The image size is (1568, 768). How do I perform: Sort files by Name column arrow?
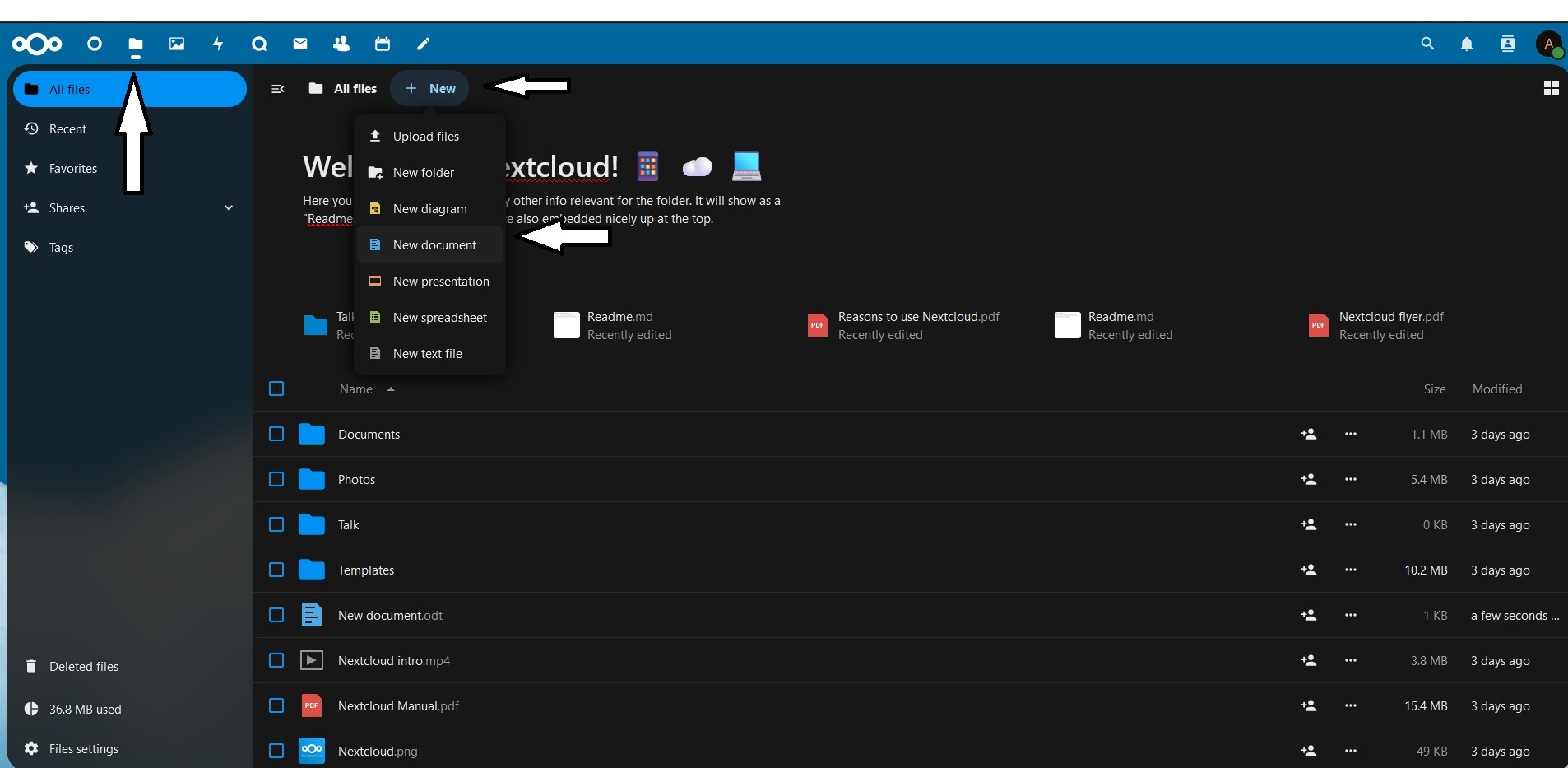(391, 389)
